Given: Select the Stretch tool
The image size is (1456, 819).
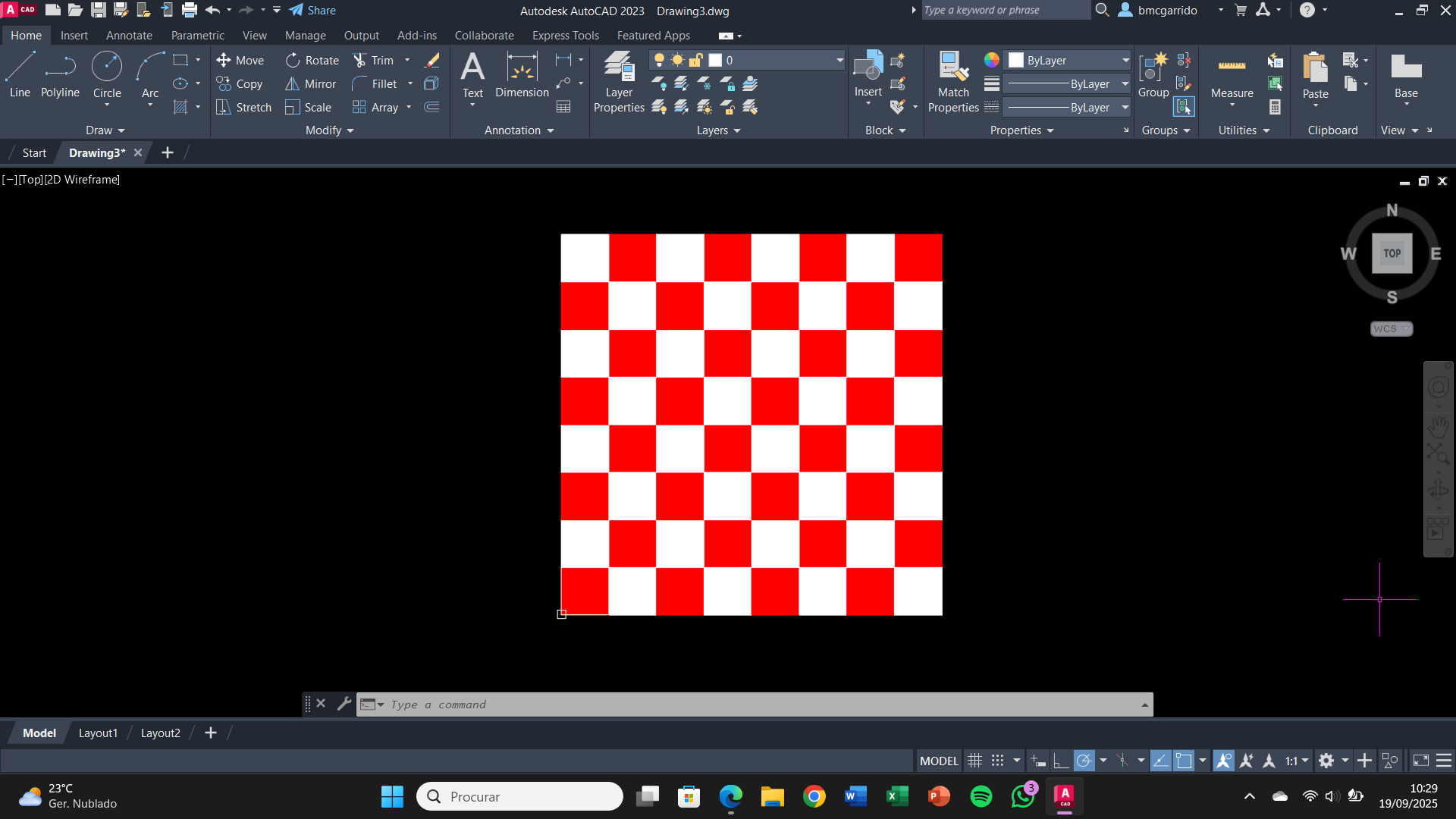Looking at the screenshot, I should pos(244,107).
